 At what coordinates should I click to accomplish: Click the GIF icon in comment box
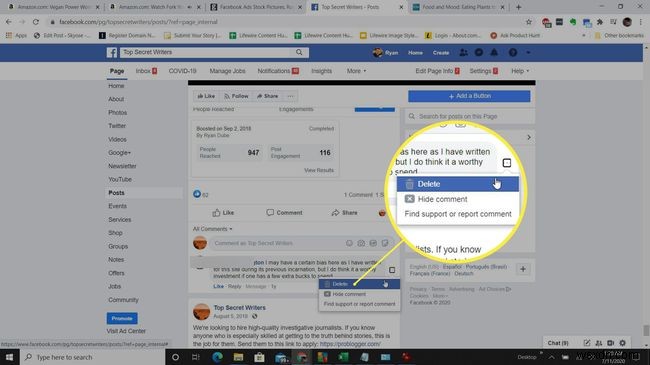pos(373,243)
